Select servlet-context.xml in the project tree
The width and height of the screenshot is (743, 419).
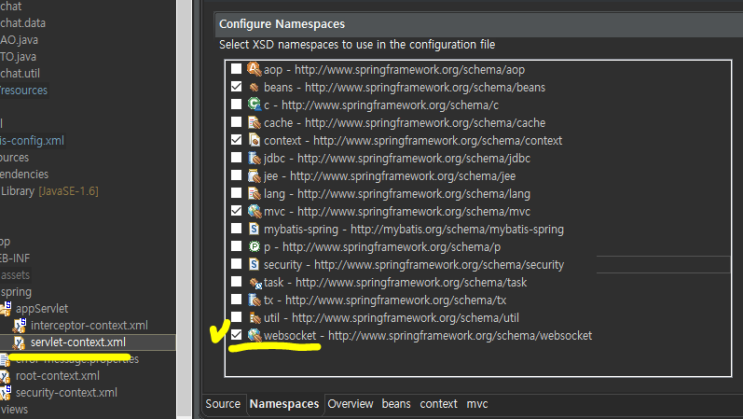click(78, 342)
